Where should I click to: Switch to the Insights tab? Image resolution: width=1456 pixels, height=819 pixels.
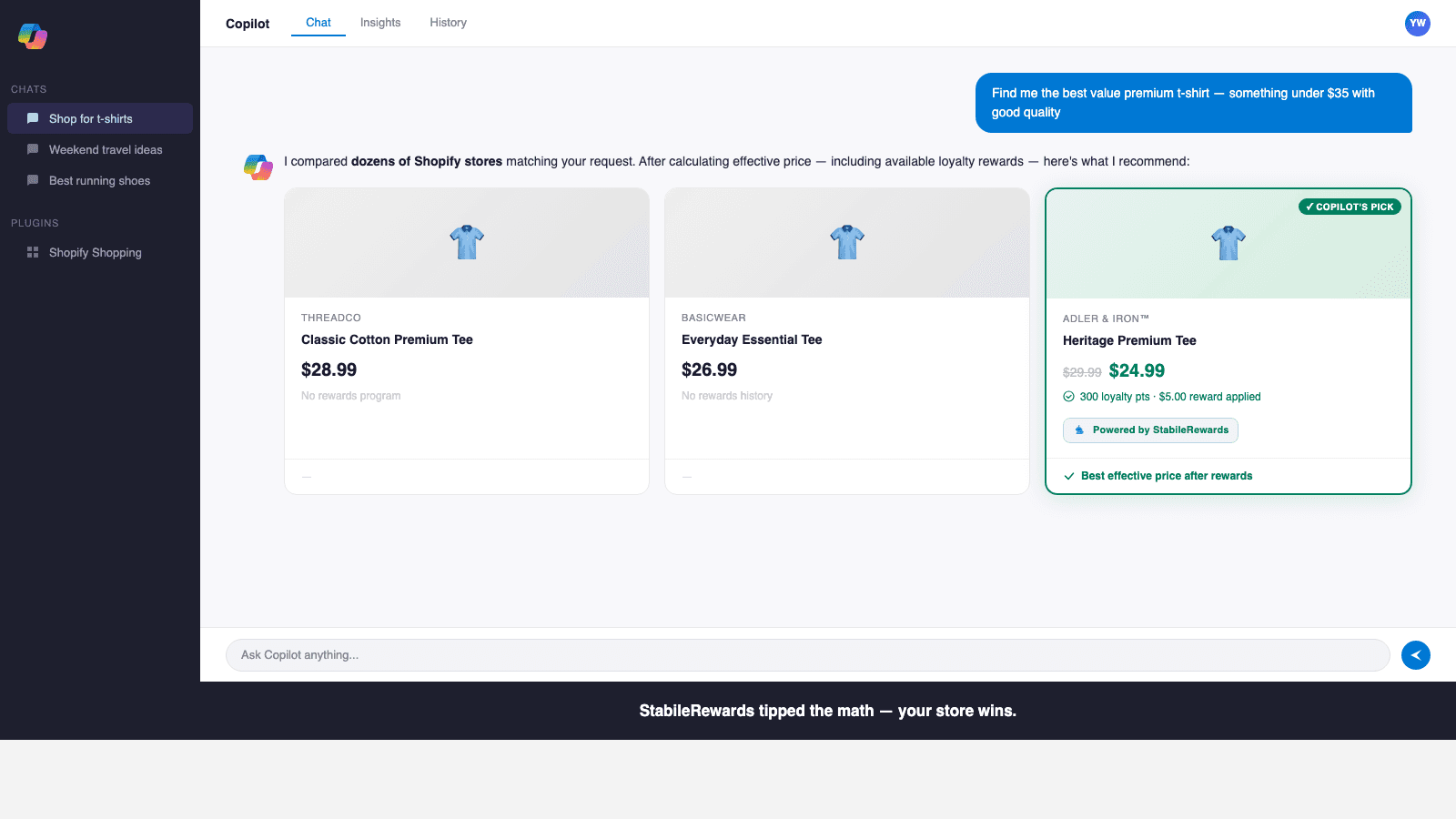pyautogui.click(x=380, y=23)
